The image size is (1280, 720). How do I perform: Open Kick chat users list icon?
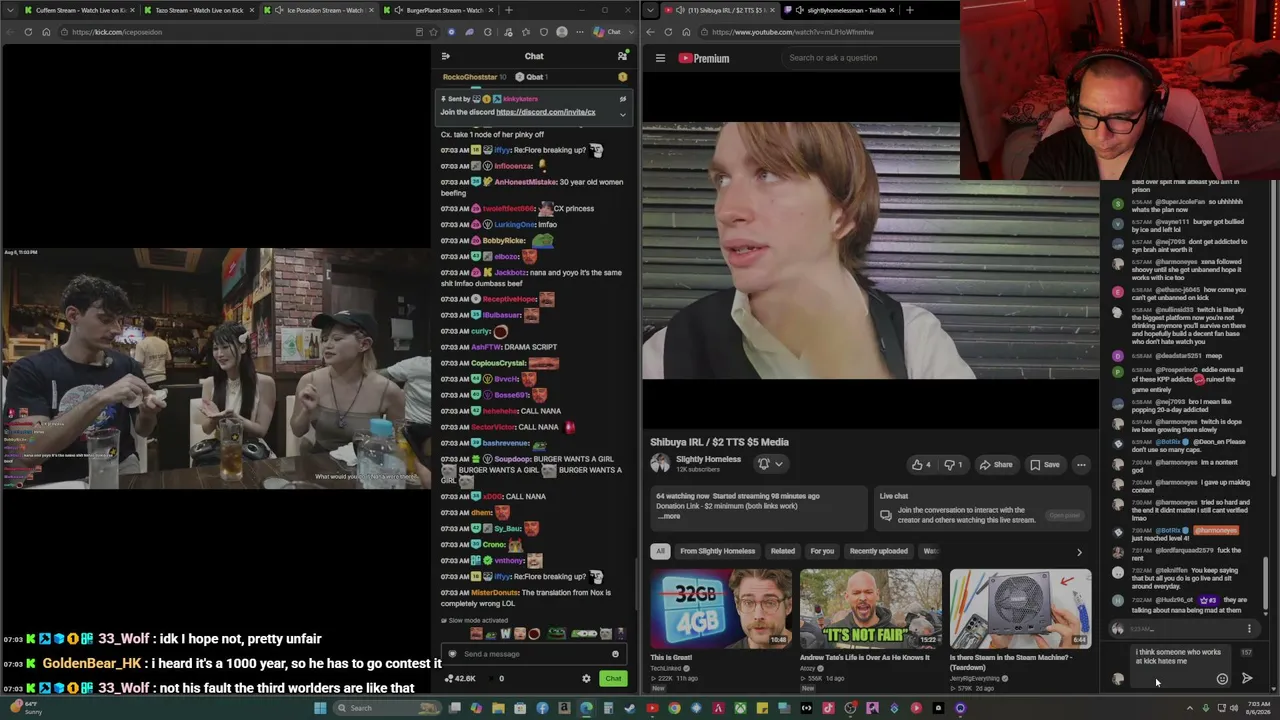pos(622,56)
